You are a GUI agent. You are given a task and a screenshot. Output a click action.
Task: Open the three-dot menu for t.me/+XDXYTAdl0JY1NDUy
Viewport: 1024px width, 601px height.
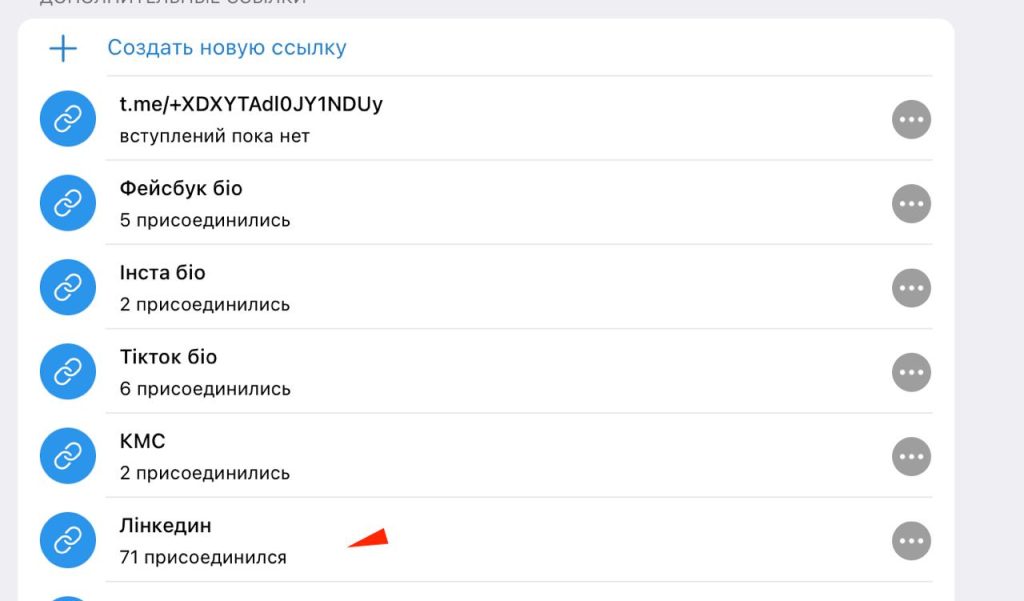click(911, 120)
